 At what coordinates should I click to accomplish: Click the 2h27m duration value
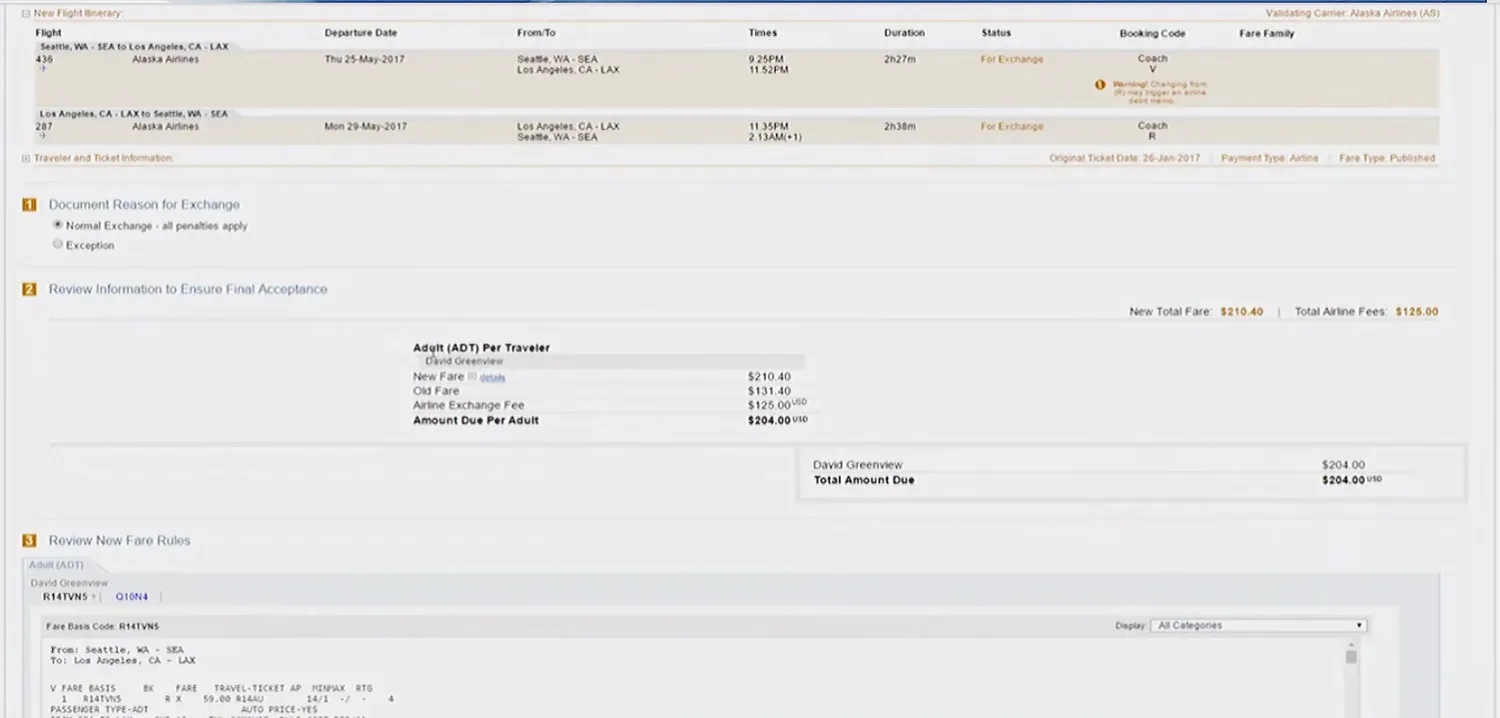click(x=899, y=59)
